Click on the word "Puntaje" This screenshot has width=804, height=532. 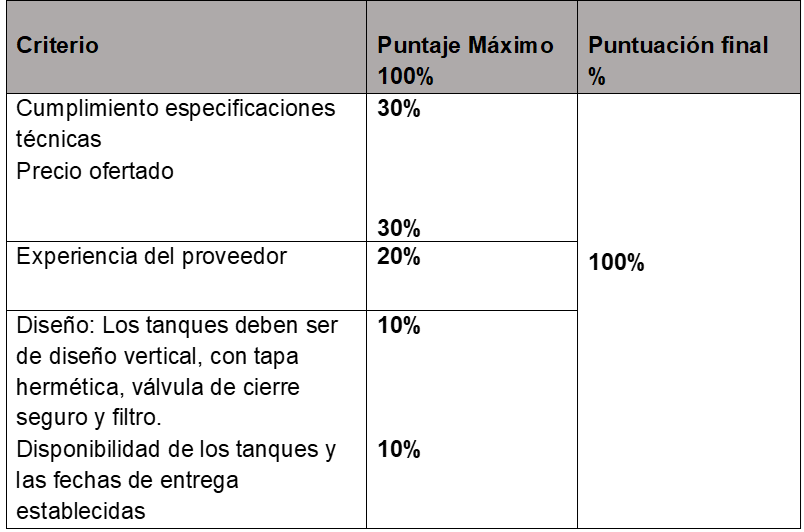[x=419, y=46]
